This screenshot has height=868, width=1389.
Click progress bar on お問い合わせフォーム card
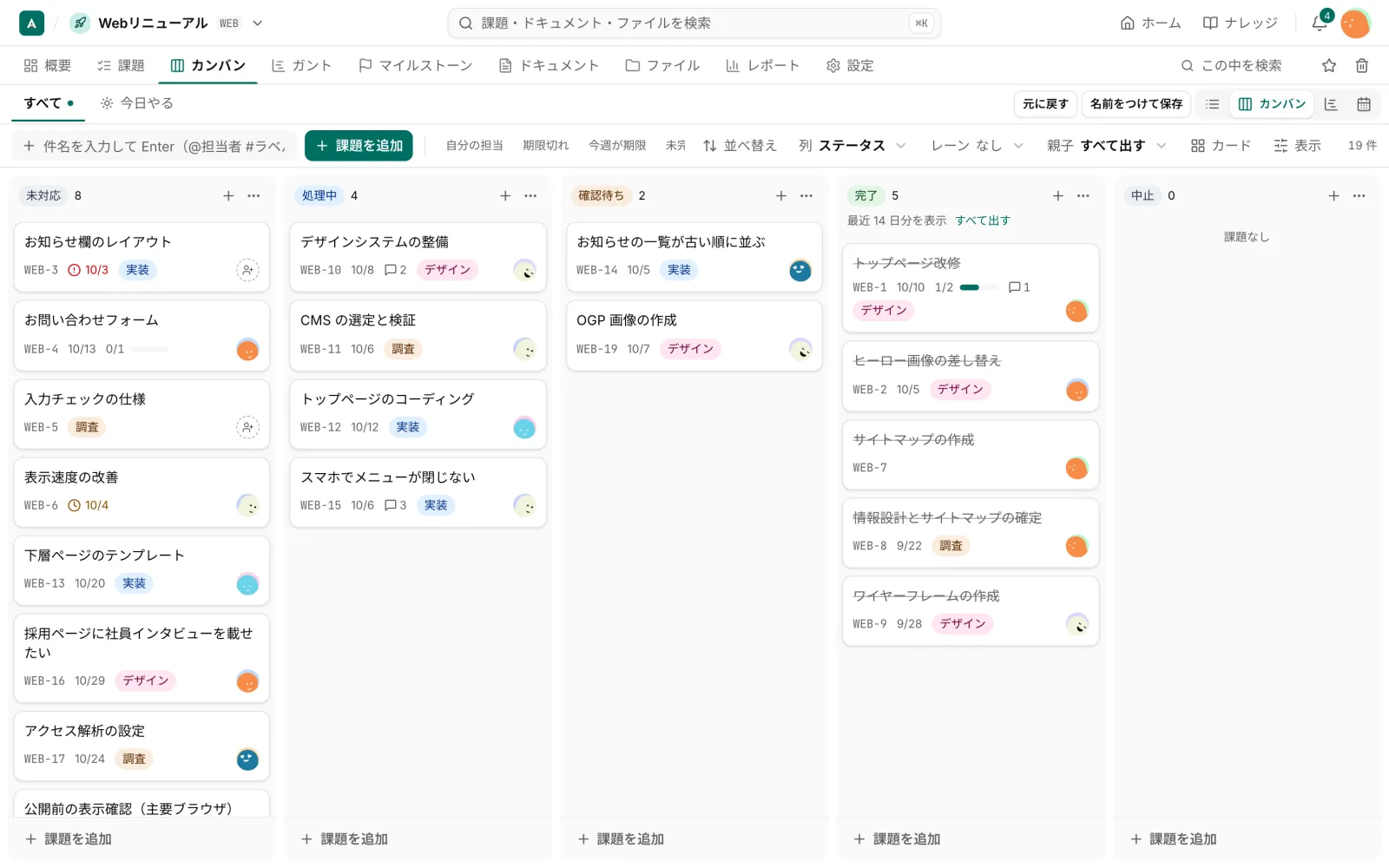pyautogui.click(x=149, y=349)
